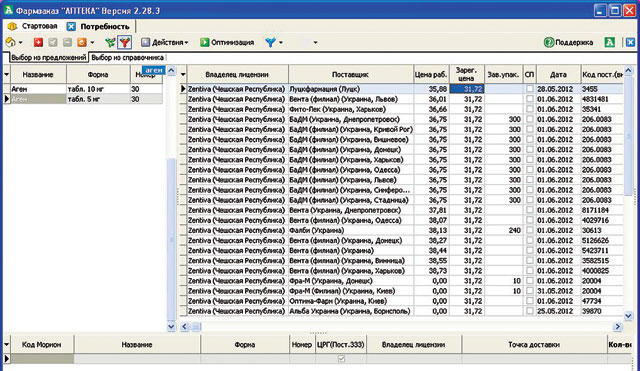Tick the СП checkbox for Вента (филиал) Львов
Image resolution: width=640 pixels, height=371 pixels.
point(529,99)
